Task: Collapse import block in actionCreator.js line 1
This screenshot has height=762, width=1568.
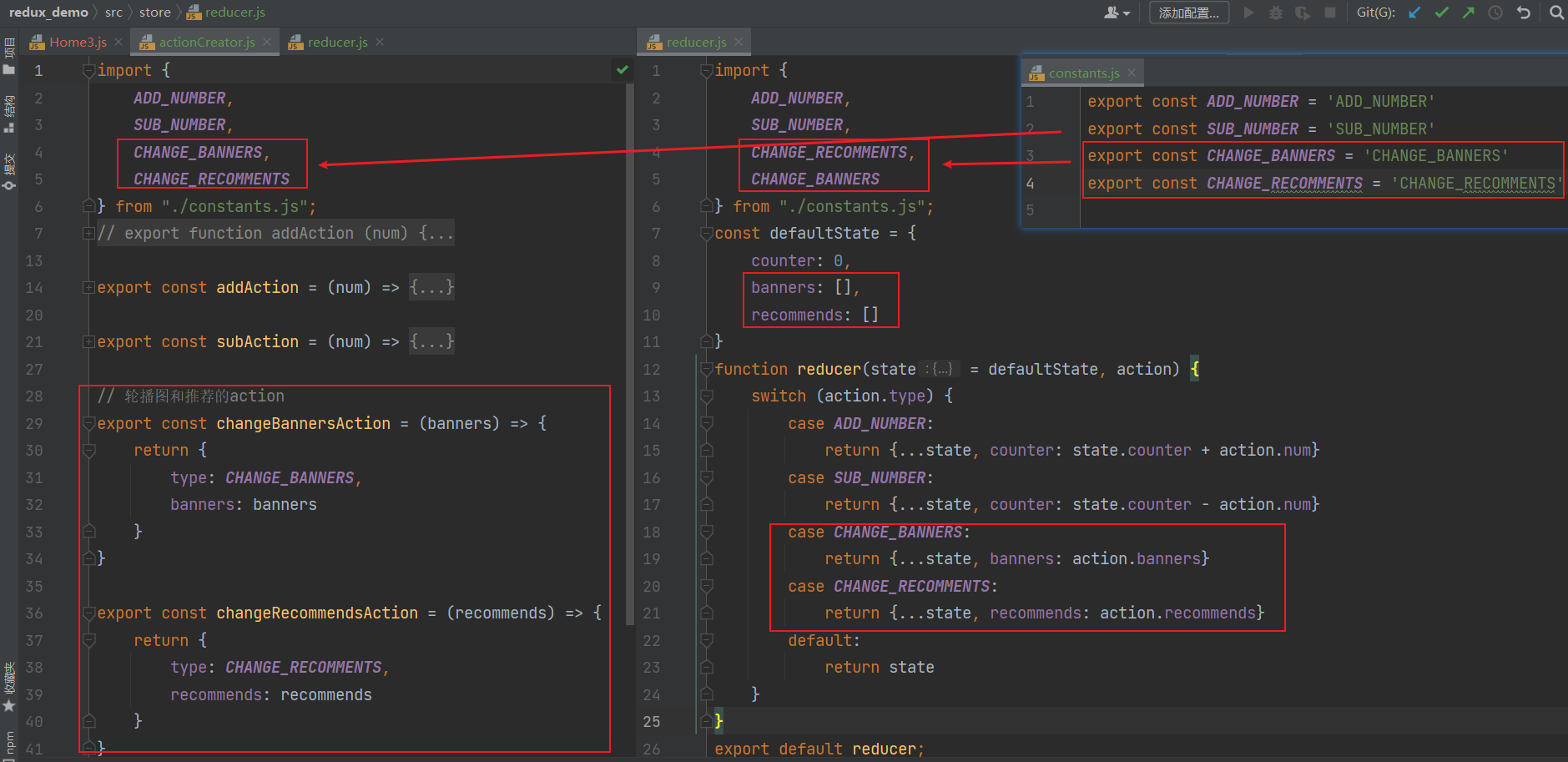Action: click(88, 71)
